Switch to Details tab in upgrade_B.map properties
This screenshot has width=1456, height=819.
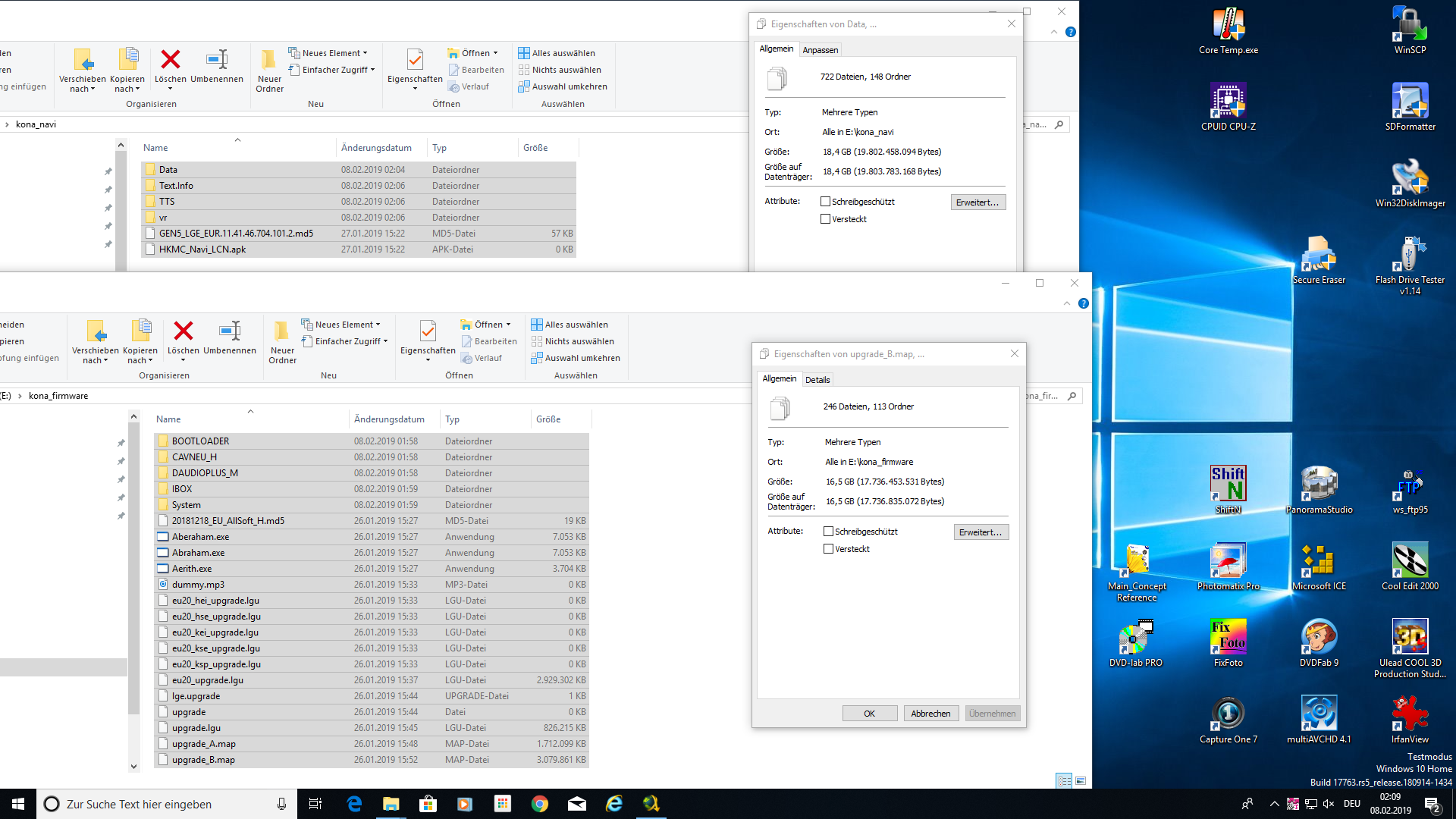click(817, 380)
